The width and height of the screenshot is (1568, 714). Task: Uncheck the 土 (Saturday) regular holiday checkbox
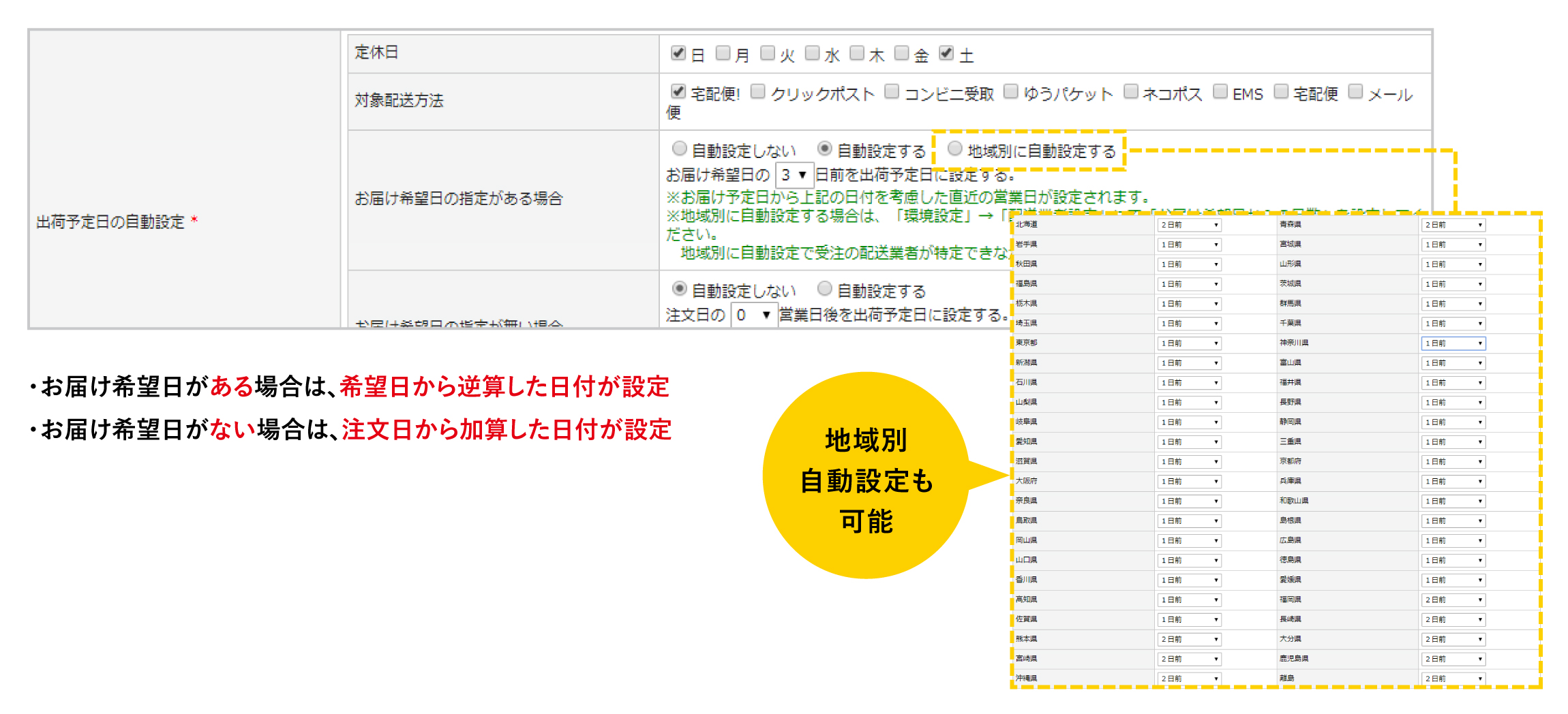tap(946, 53)
